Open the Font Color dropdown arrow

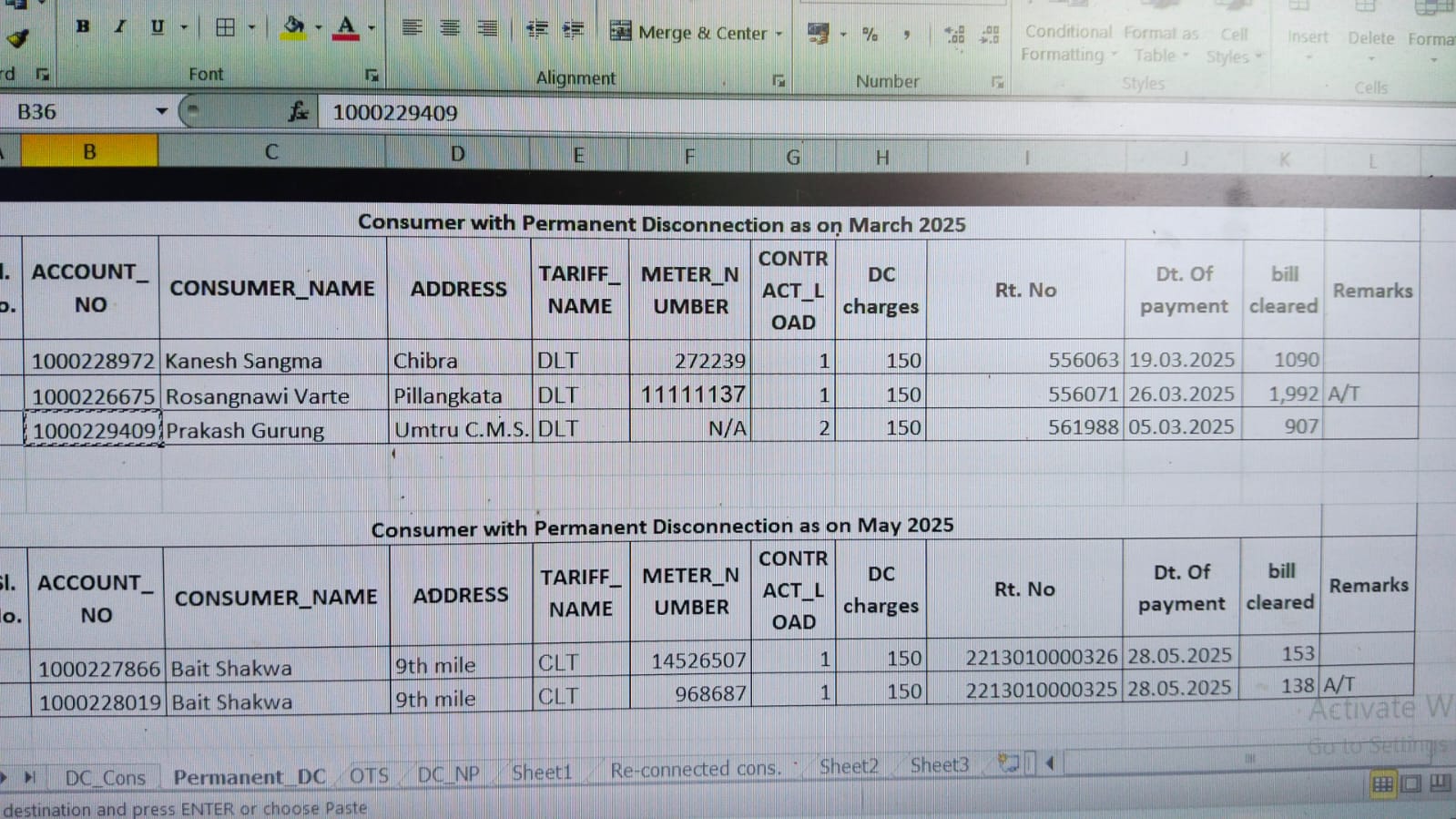click(372, 28)
